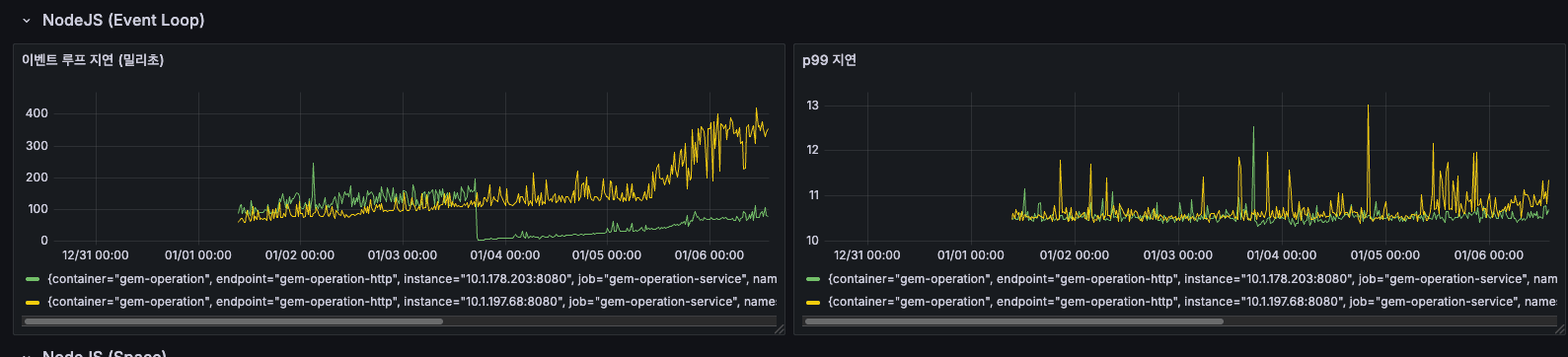Select 10.1.178.203:8080 legend label in p99 지연 panel

point(1192,279)
